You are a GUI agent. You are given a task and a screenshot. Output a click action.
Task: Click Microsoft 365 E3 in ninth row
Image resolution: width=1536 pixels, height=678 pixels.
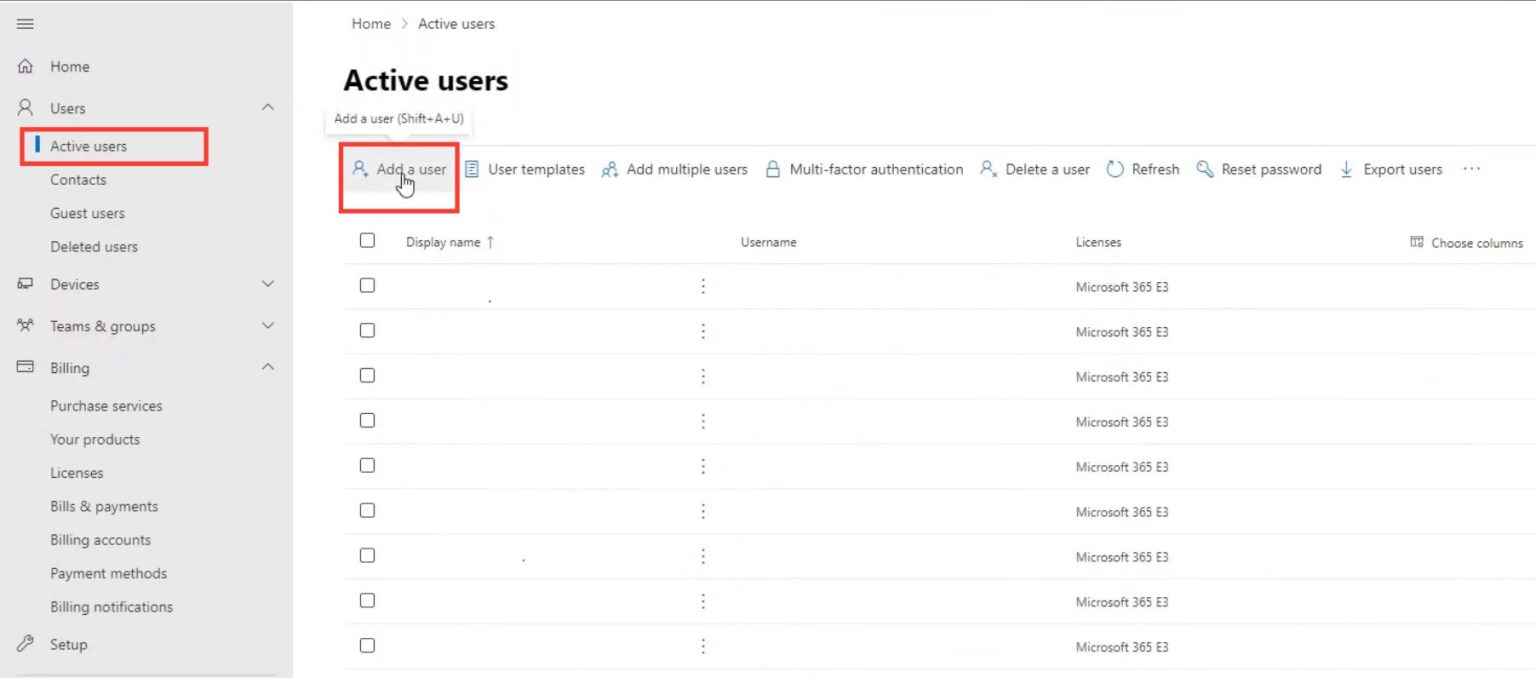[x=1122, y=647]
